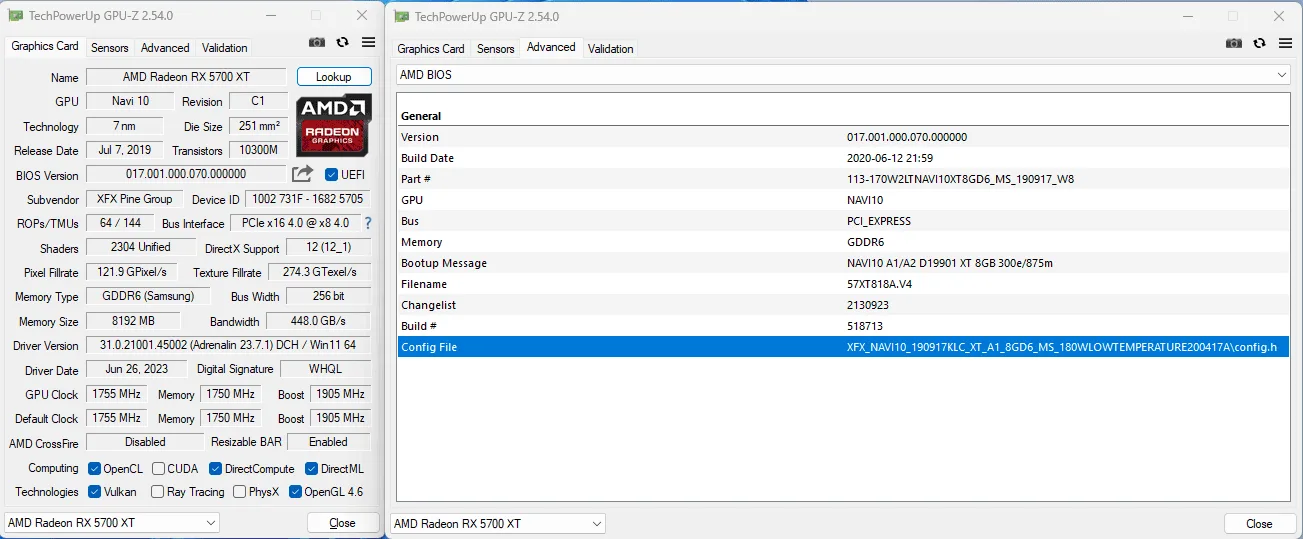Image resolution: width=1303 pixels, height=539 pixels.
Task: Click the BIOS Version field
Action: click(x=187, y=174)
